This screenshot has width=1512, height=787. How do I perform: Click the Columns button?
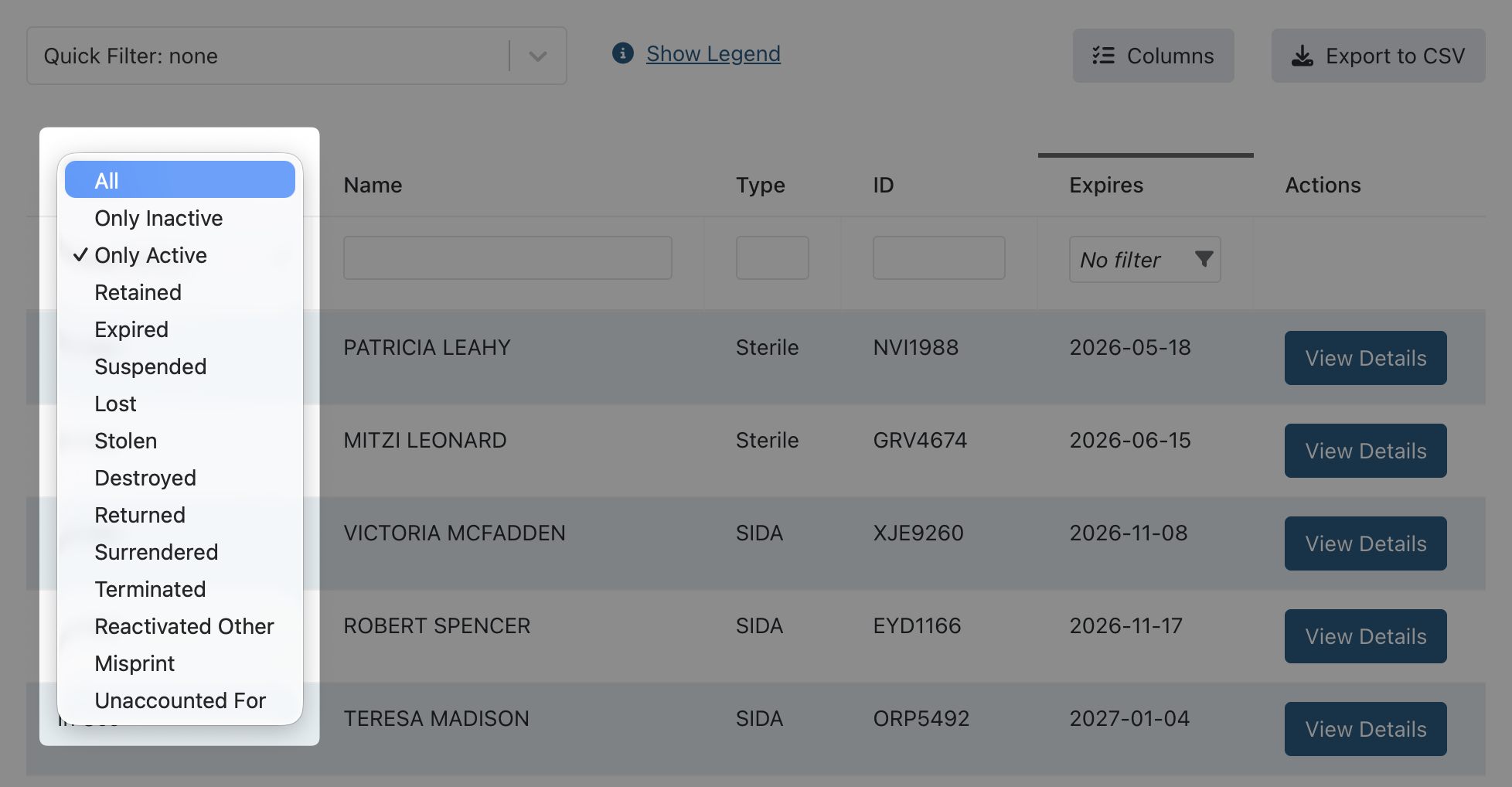(1153, 56)
